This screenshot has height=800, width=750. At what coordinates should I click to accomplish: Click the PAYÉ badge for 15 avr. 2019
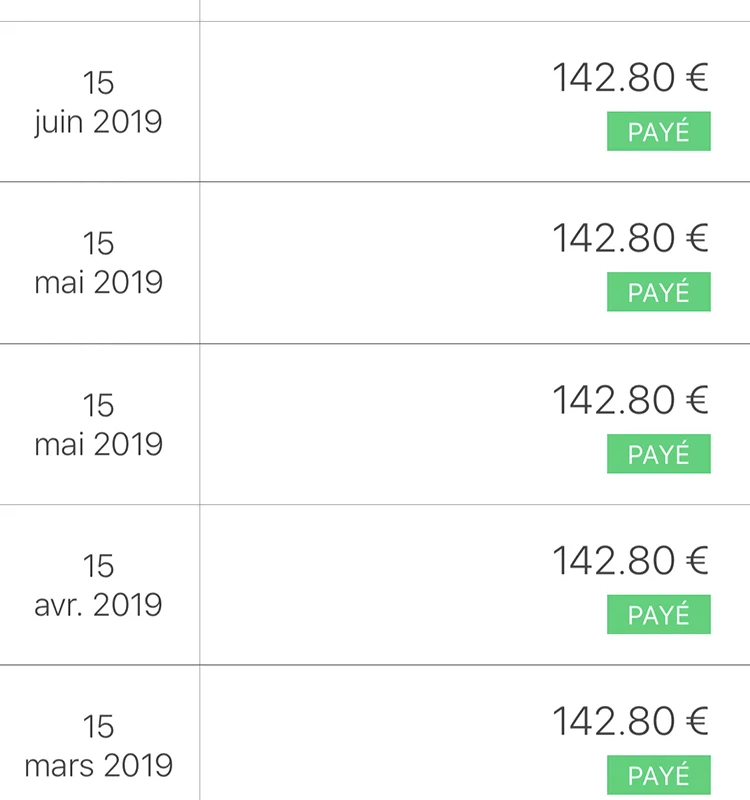coord(659,614)
